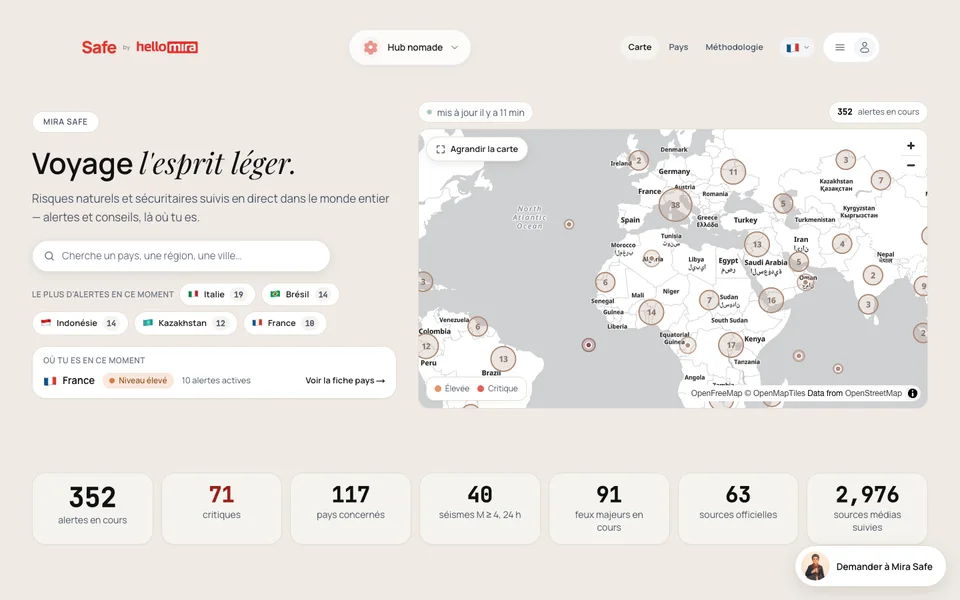Screen dimensions: 960x600
Task: Click the Safe by hellomira logo
Action: click(140, 47)
